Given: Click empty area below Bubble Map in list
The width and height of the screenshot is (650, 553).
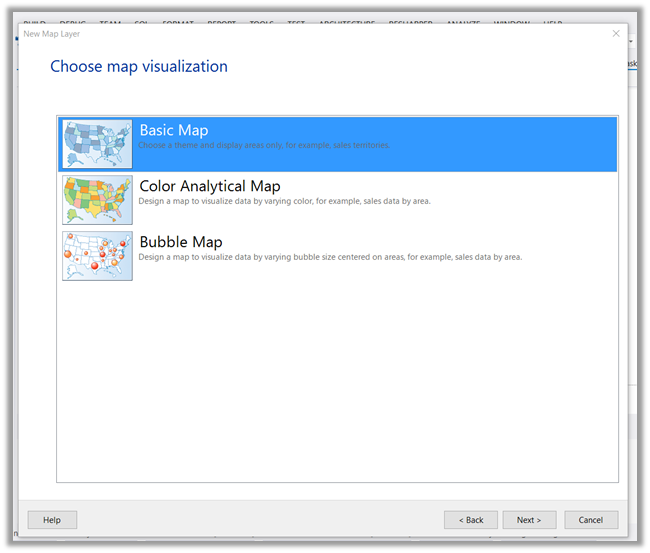Looking at the screenshot, I should (x=337, y=380).
